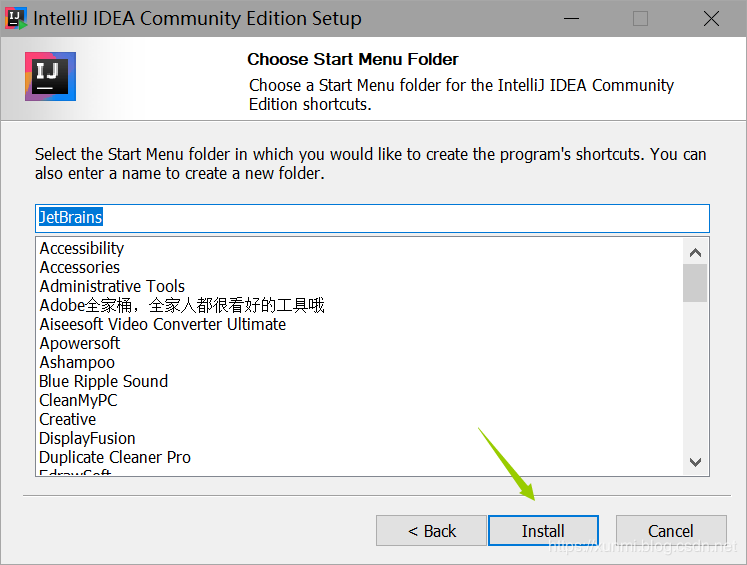Click the Install button
Screen dimensions: 747x565
click(x=543, y=531)
